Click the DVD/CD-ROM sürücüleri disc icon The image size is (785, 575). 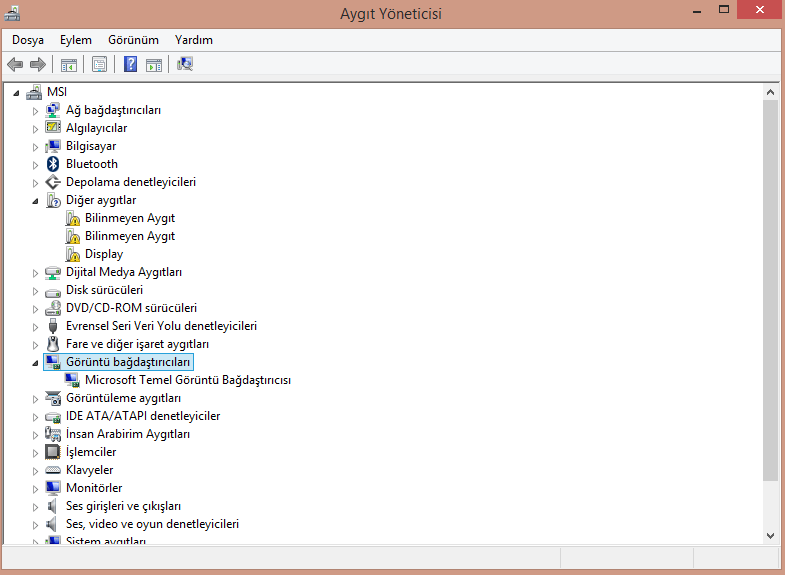click(53, 308)
